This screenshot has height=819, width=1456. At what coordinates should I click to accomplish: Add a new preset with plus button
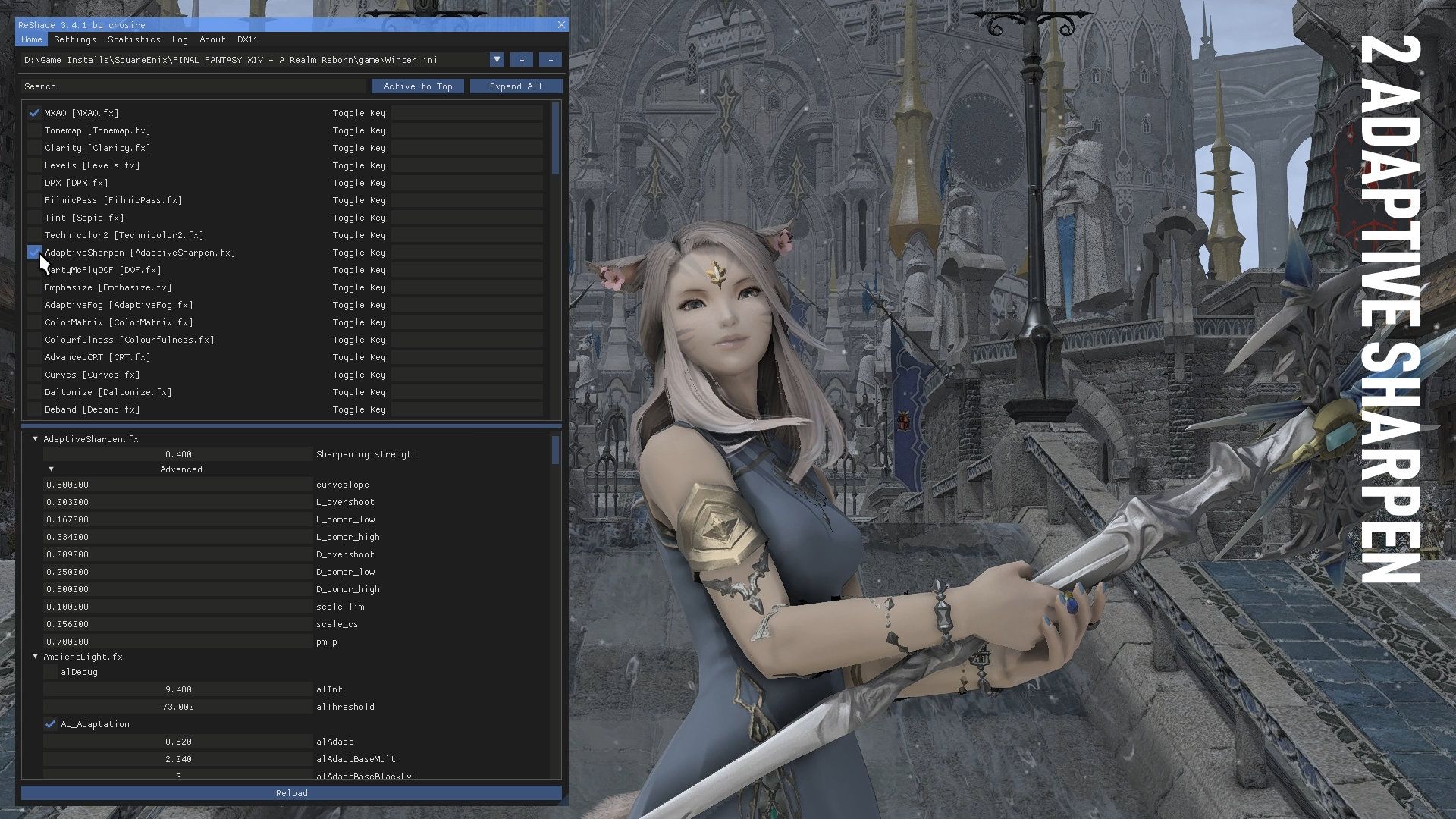tap(522, 60)
